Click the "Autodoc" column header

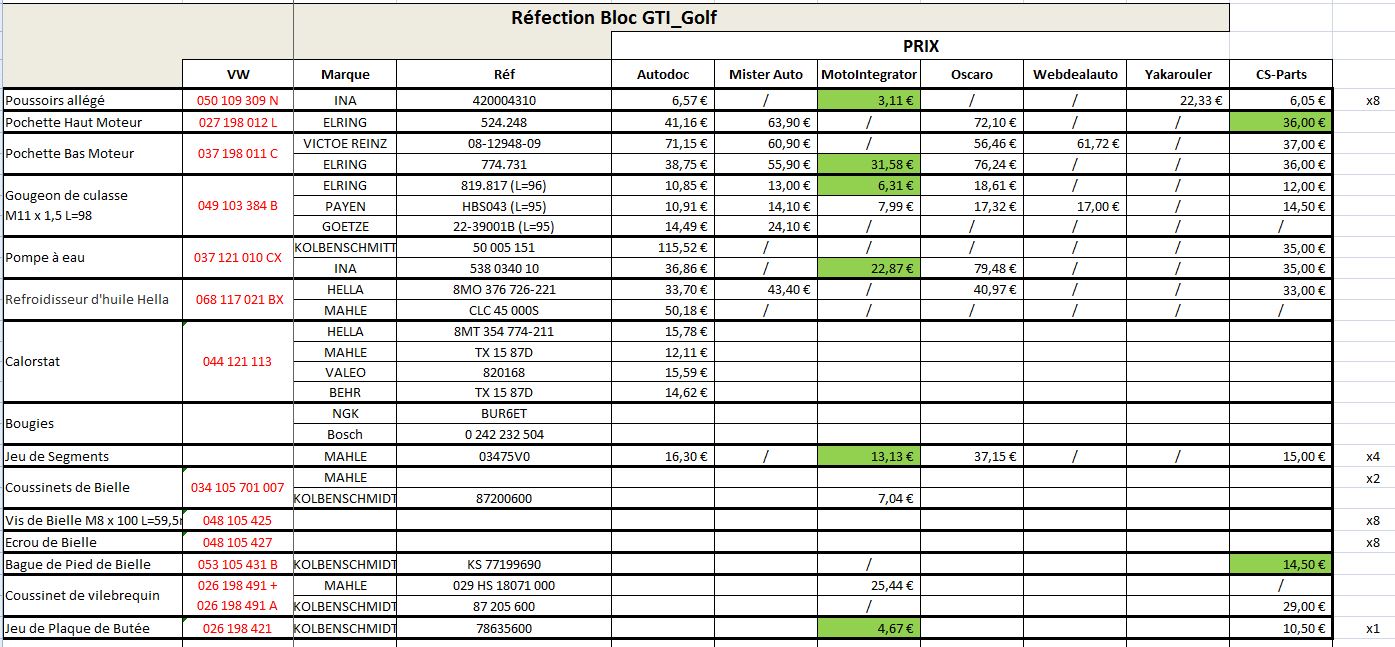pyautogui.click(x=664, y=74)
